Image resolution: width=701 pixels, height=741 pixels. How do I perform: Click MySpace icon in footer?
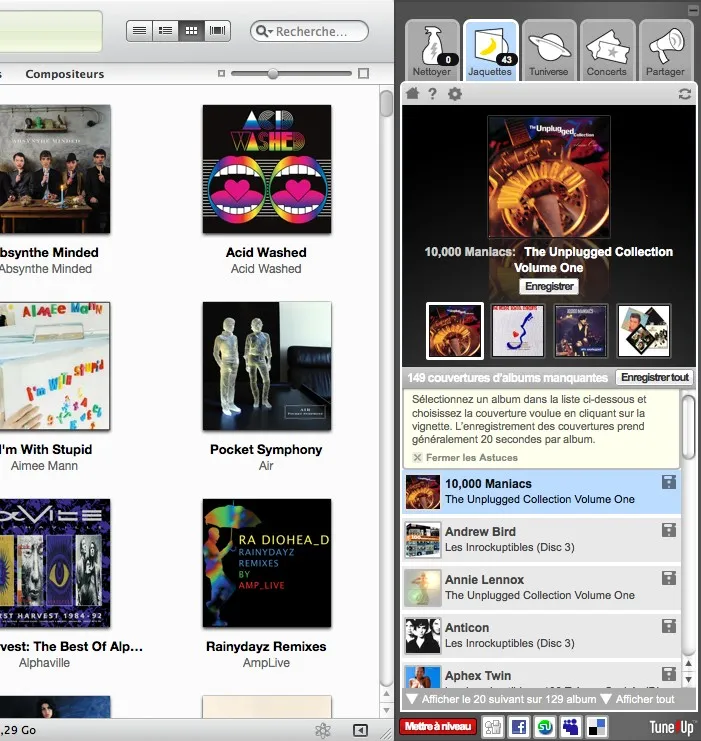point(571,726)
